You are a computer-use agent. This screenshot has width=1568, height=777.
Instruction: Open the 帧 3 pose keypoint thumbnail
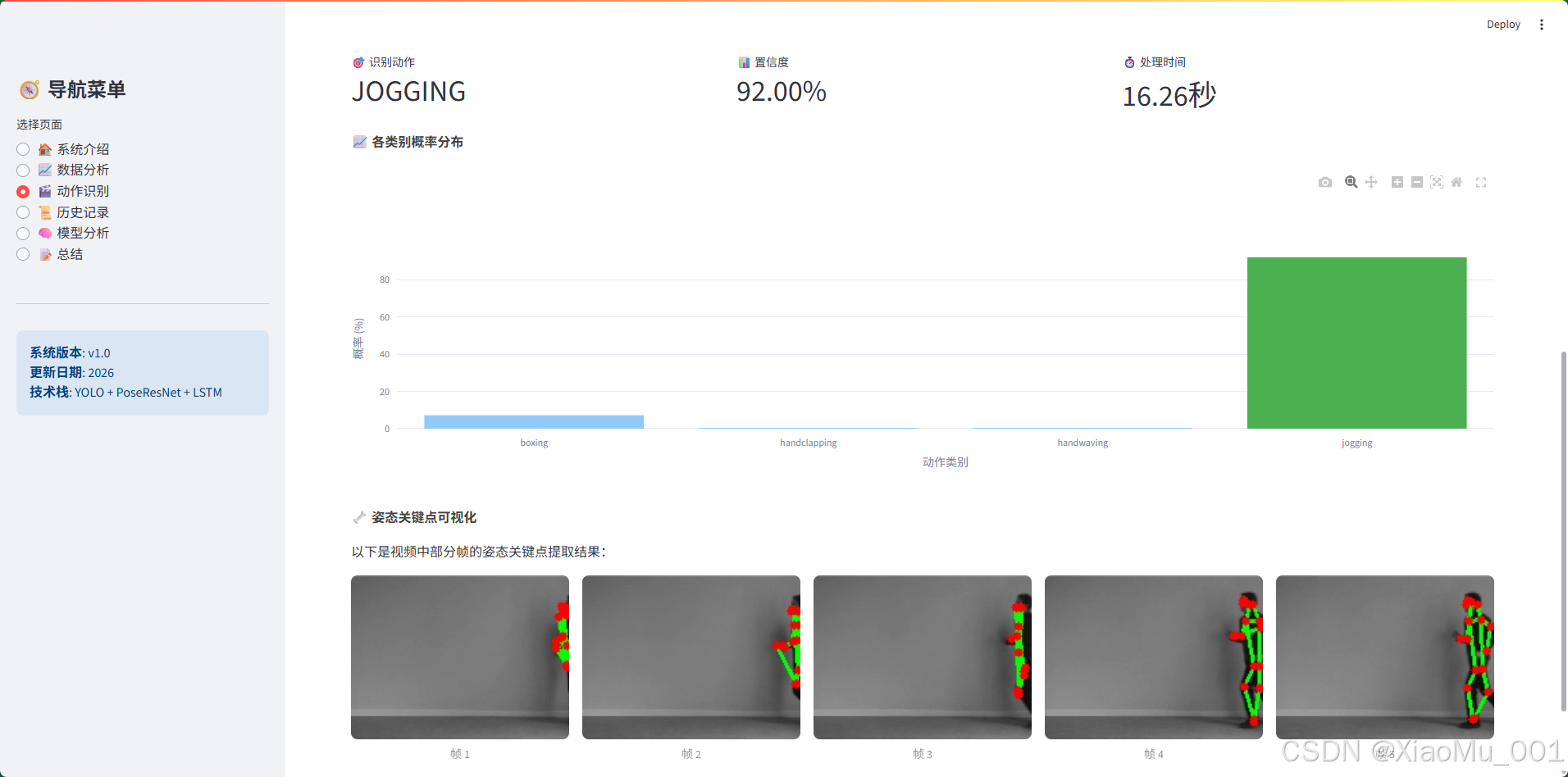click(923, 657)
